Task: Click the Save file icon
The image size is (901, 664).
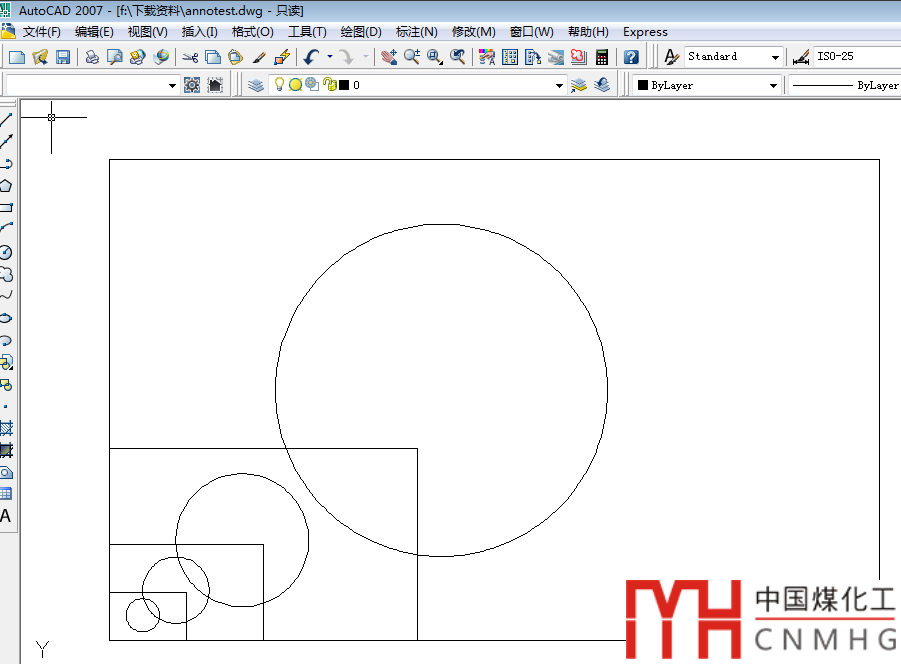Action: point(63,57)
